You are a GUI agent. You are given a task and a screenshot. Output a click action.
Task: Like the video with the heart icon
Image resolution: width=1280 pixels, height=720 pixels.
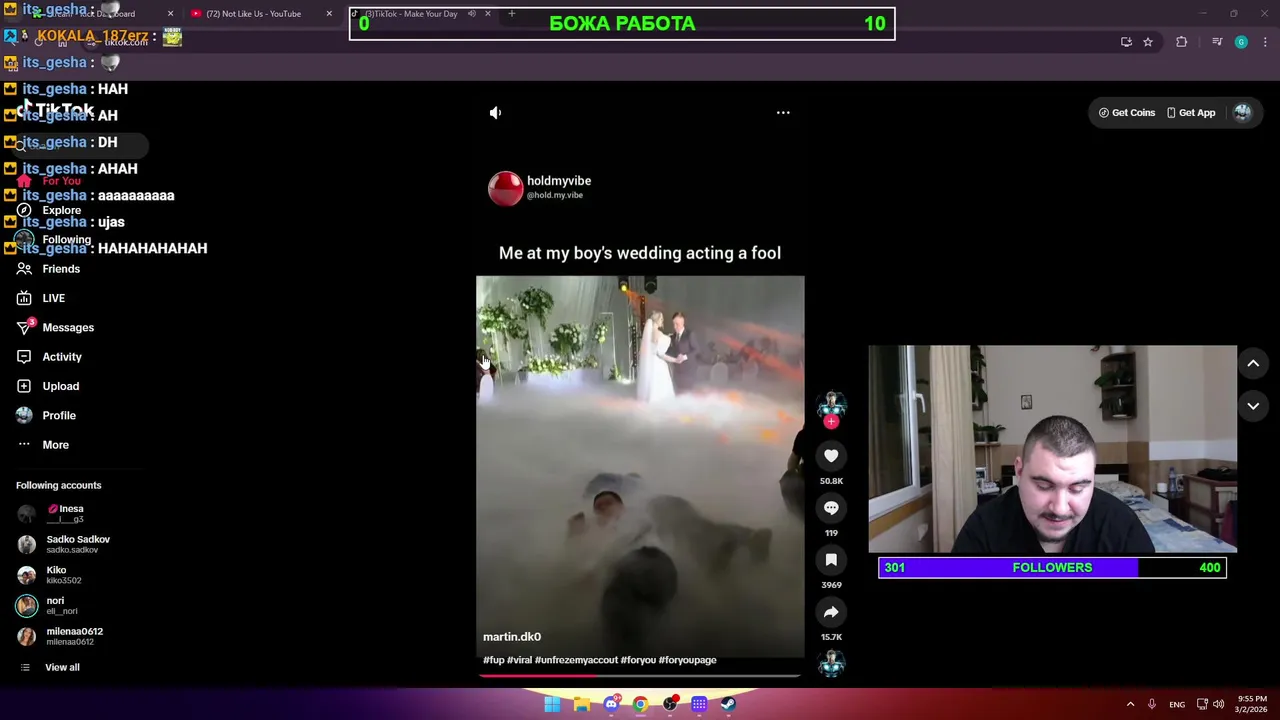[x=831, y=456]
